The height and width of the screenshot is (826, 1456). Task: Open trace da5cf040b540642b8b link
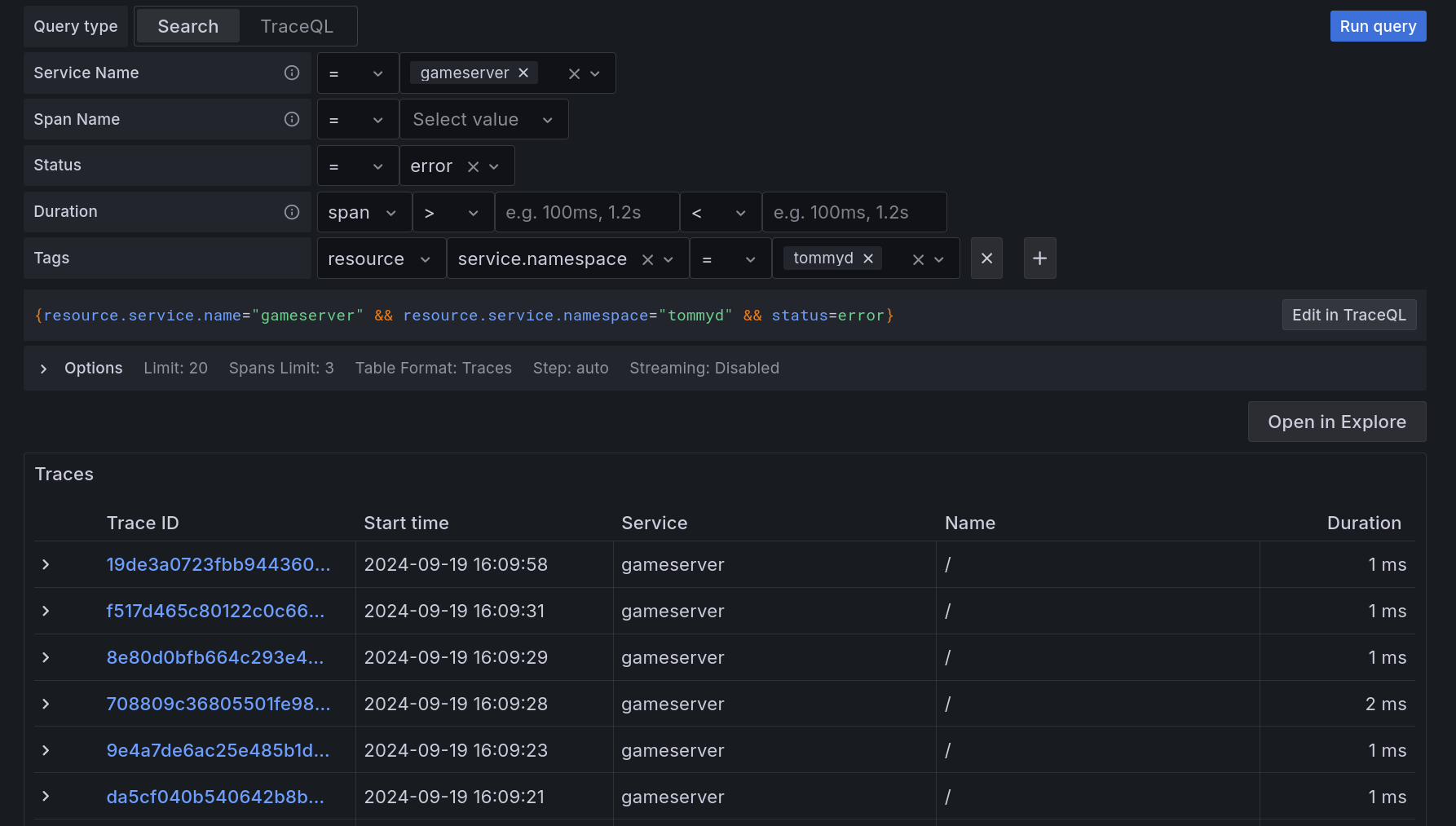(215, 797)
